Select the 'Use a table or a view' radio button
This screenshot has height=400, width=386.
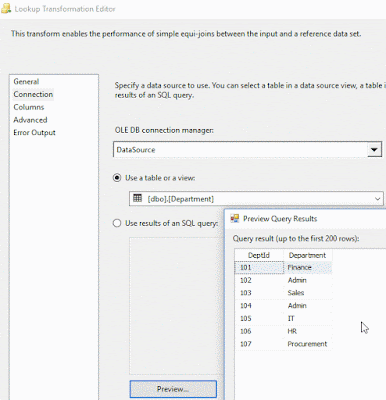[x=117, y=178]
